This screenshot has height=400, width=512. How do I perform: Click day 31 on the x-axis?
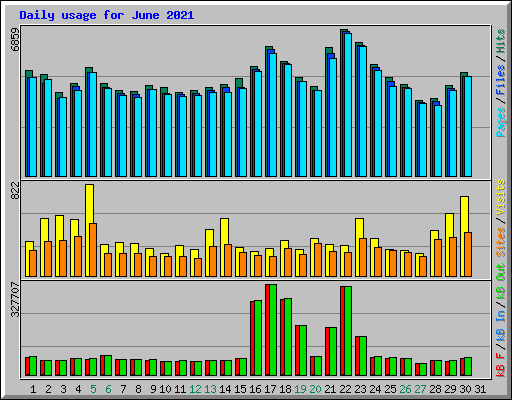480,389
